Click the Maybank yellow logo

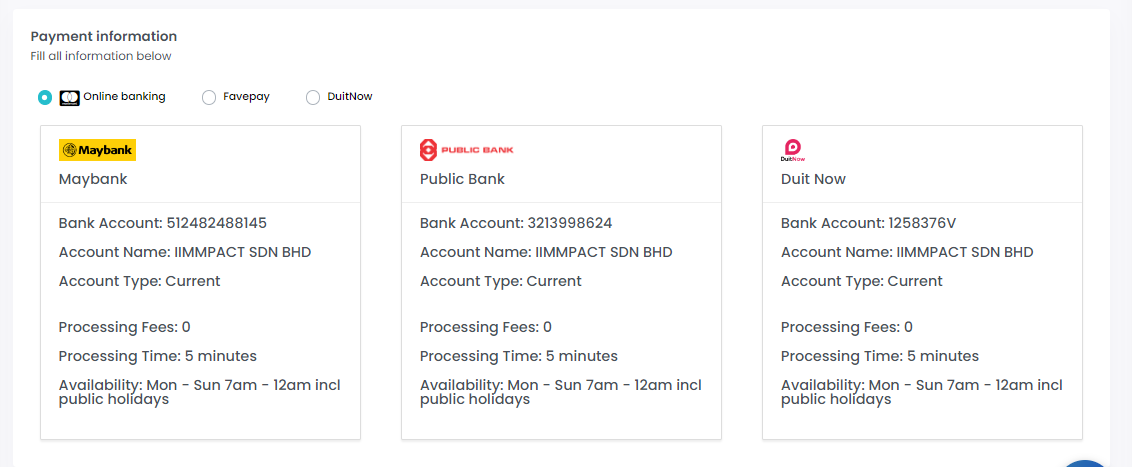tap(97, 150)
